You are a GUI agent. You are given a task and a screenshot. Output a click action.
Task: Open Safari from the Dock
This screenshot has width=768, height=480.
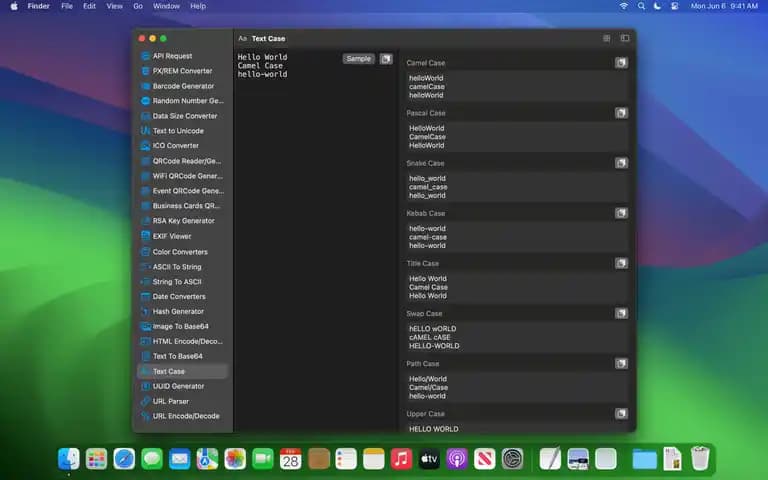tap(124, 459)
